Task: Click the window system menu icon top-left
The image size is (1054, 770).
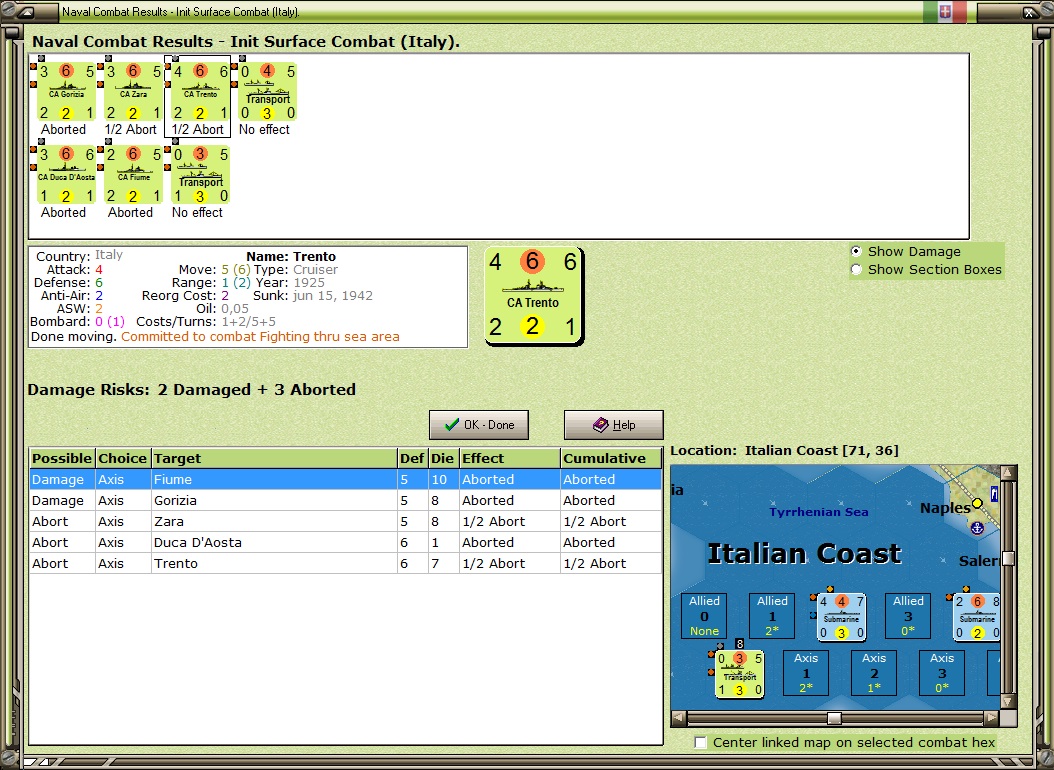Action: (x=26, y=11)
